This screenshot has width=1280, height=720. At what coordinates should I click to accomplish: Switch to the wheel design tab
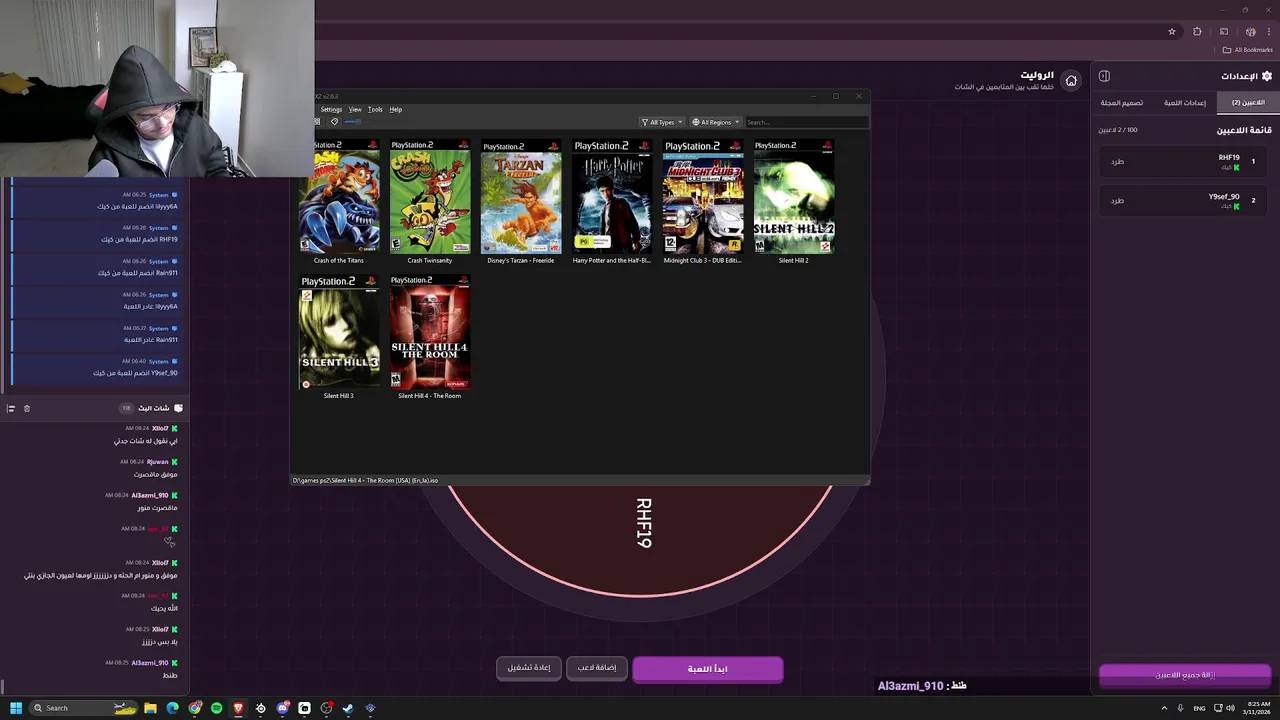coord(1122,103)
